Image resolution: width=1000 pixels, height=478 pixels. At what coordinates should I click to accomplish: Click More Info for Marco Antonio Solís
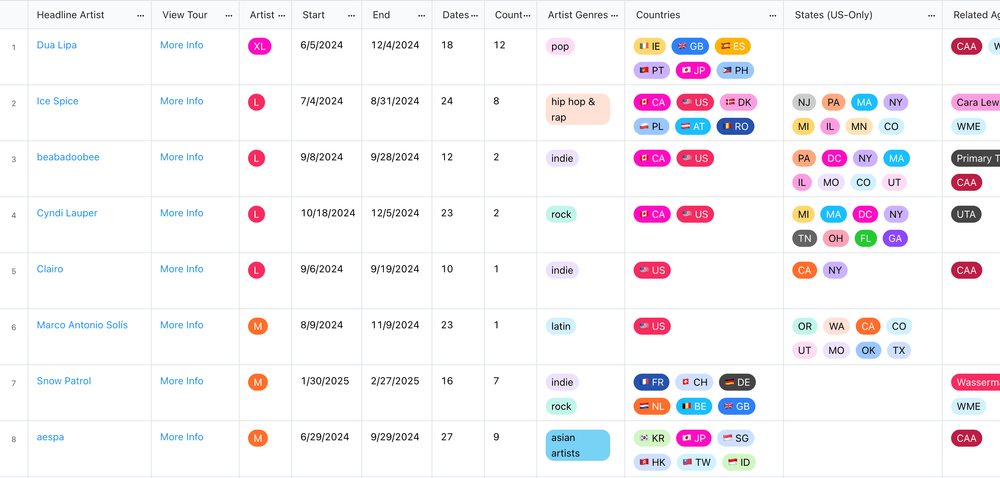click(182, 326)
